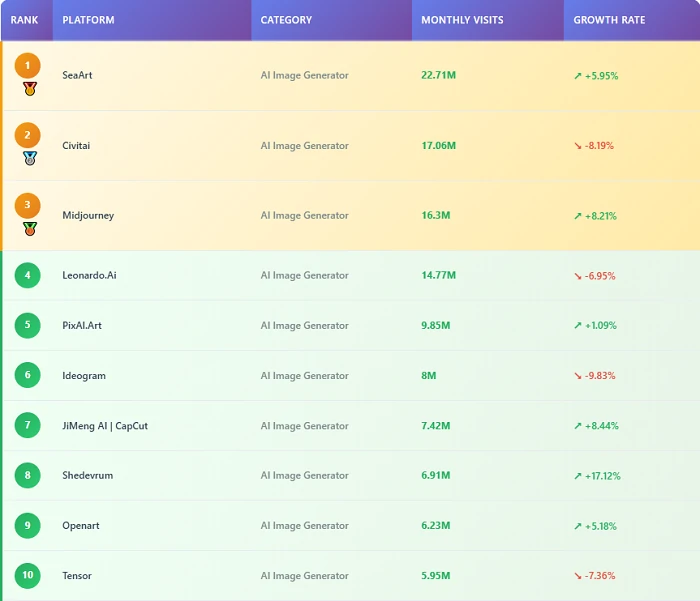Sort by the Growth Rate column header
The image size is (700, 601).
[x=609, y=20]
